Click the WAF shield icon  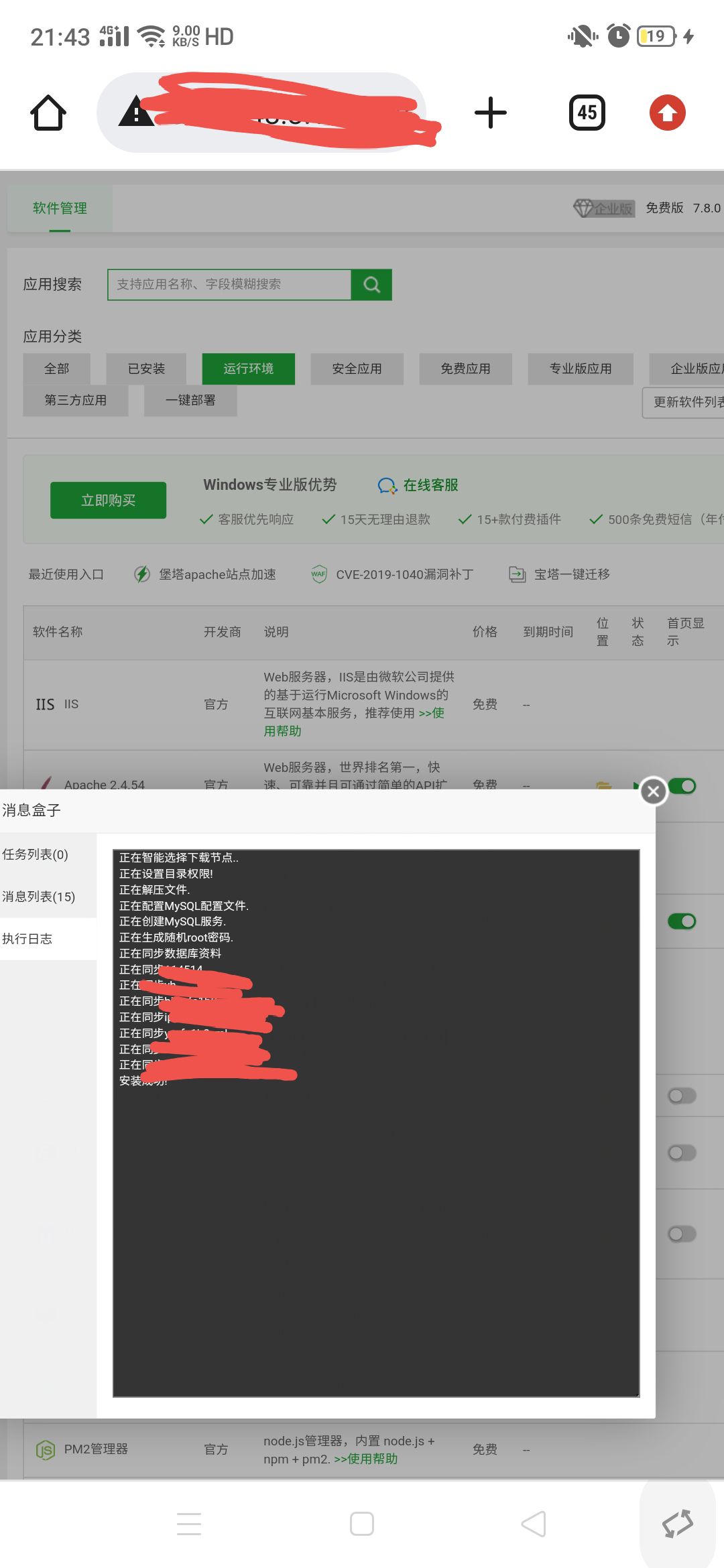click(x=318, y=574)
